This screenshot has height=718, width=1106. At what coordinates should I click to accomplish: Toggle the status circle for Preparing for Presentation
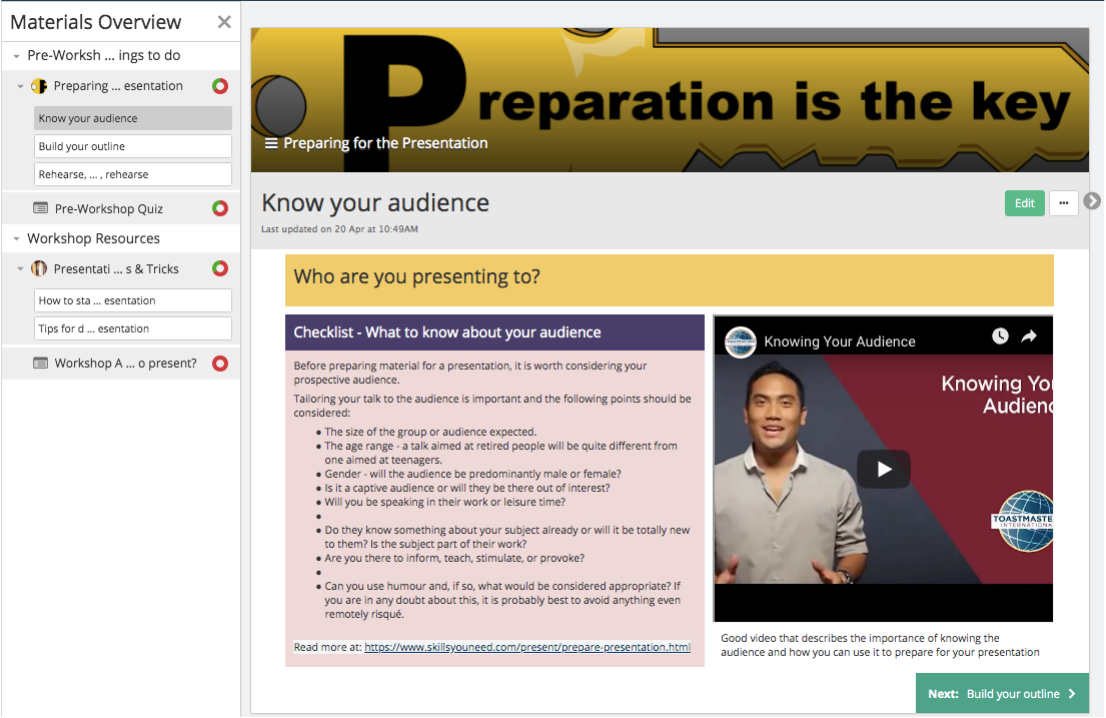click(x=220, y=86)
